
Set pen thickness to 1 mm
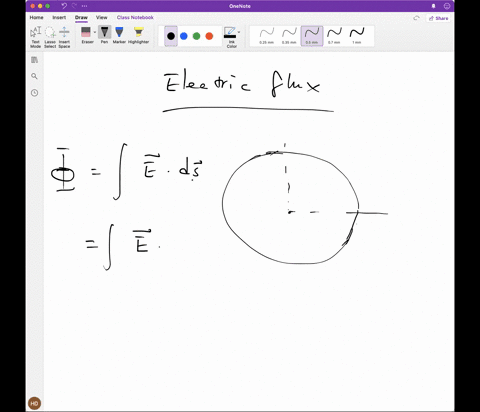[x=357, y=36]
